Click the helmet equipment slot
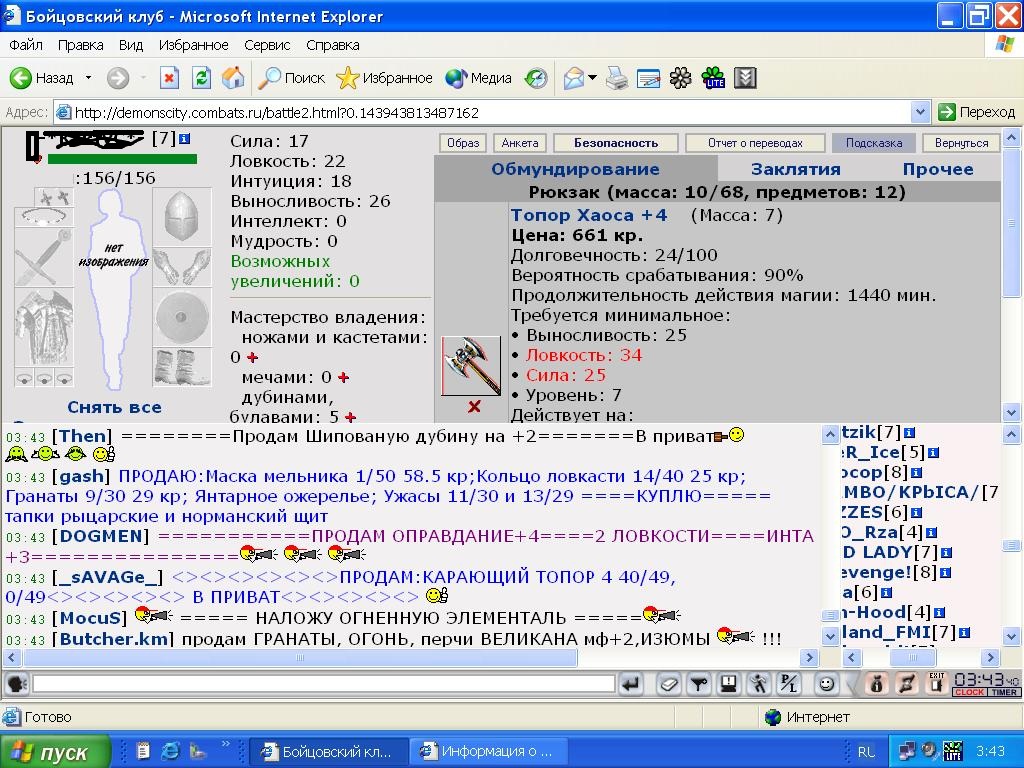 [182, 216]
